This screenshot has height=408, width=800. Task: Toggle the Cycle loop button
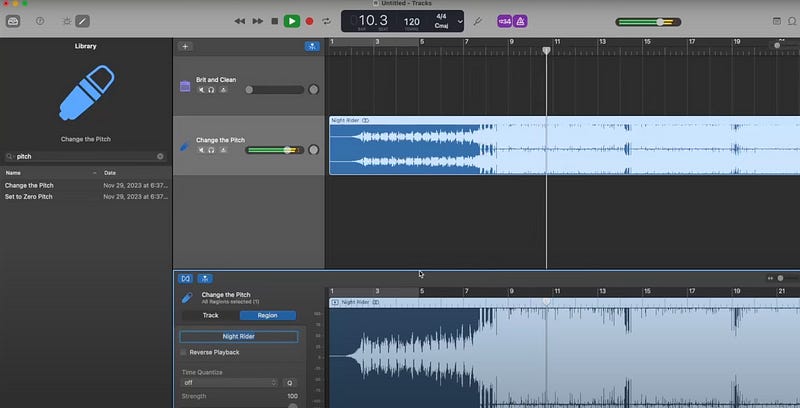tap(326, 20)
